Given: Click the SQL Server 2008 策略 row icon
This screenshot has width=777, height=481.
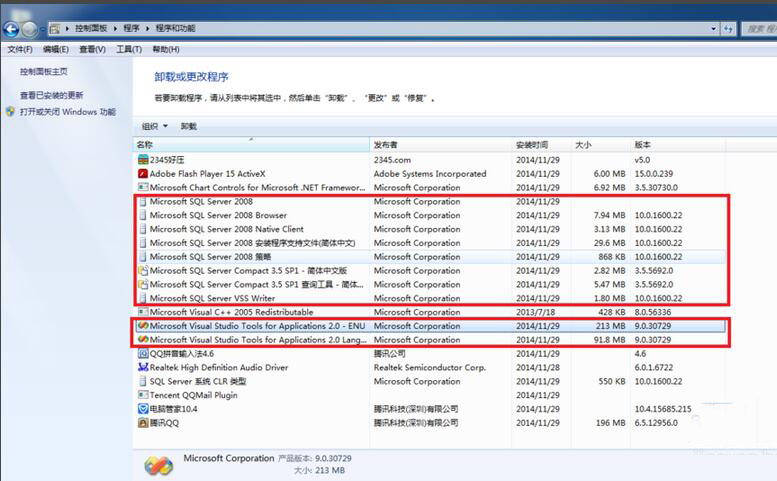Looking at the screenshot, I should tap(143, 257).
